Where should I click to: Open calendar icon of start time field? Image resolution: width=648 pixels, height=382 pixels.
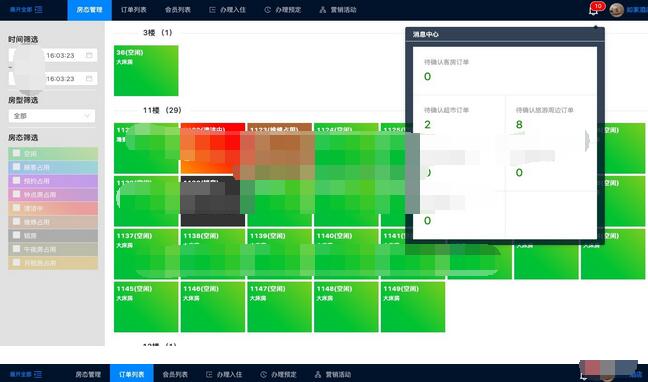(x=89, y=55)
